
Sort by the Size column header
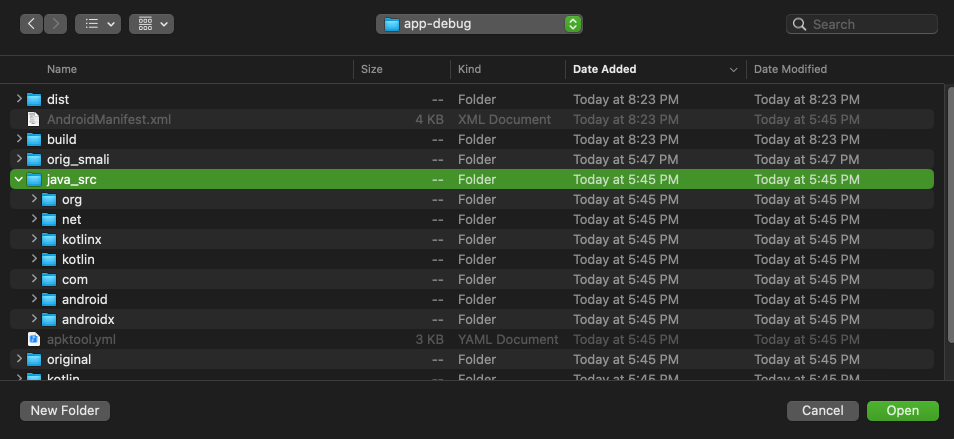point(372,69)
